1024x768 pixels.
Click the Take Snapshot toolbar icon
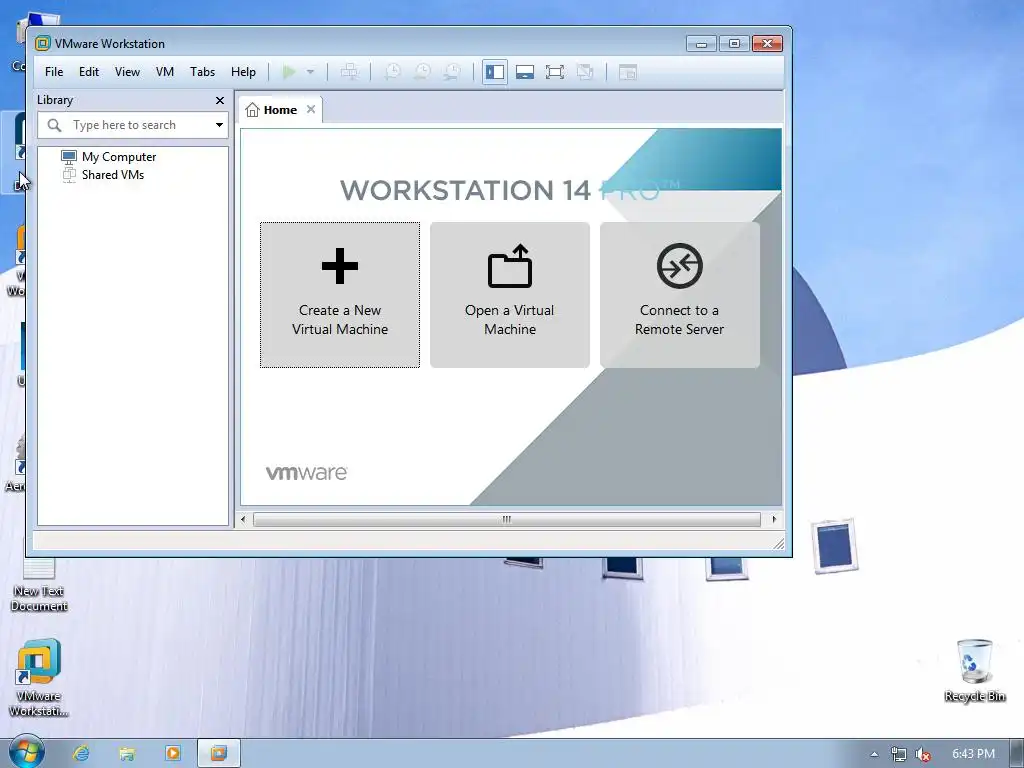tap(392, 72)
